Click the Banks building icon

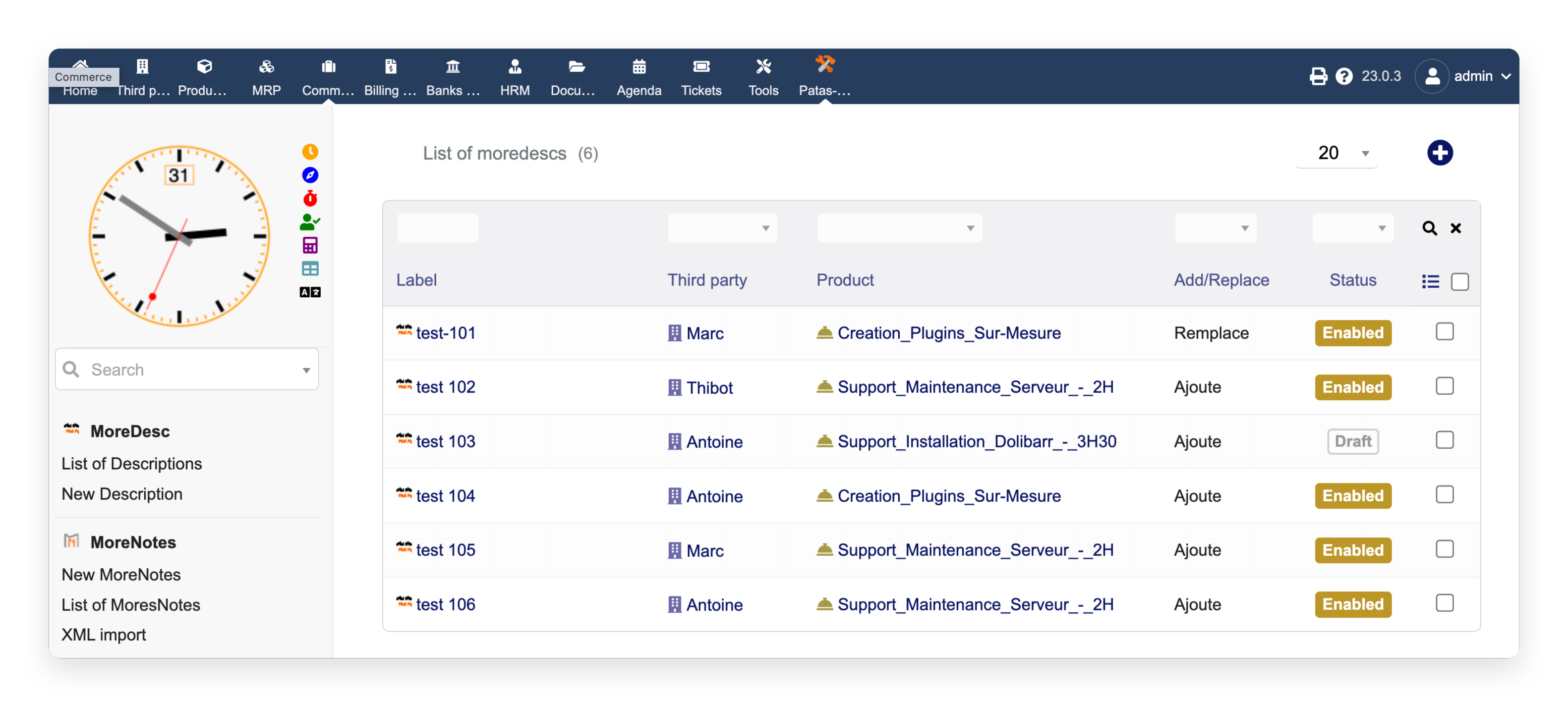pos(453,67)
